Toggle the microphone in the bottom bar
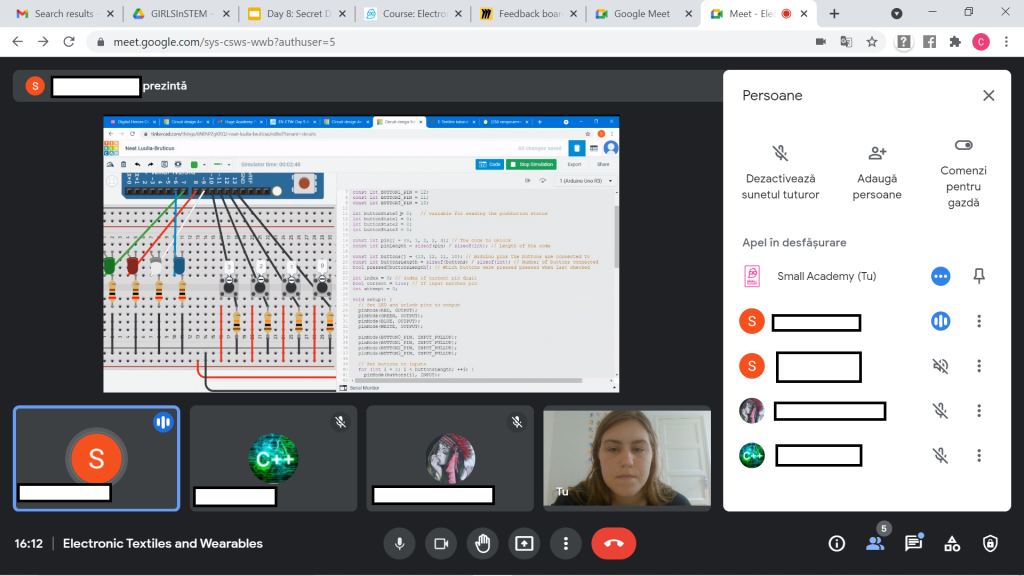The width and height of the screenshot is (1024, 576). pos(399,543)
